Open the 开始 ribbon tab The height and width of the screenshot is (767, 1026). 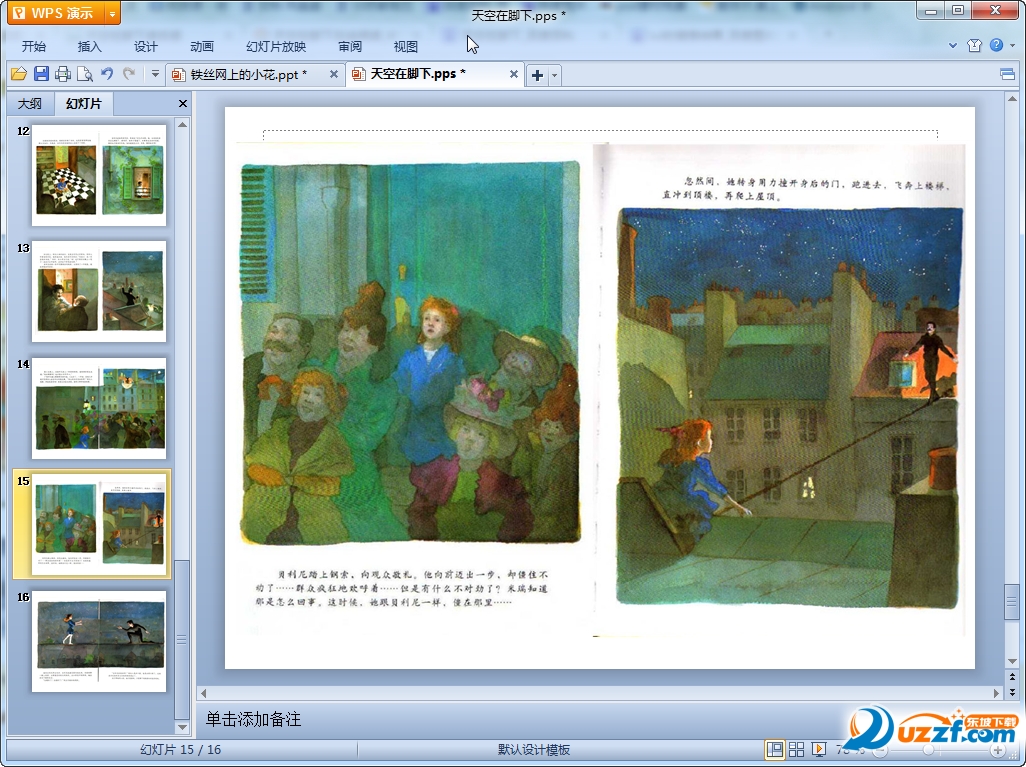tap(33, 46)
